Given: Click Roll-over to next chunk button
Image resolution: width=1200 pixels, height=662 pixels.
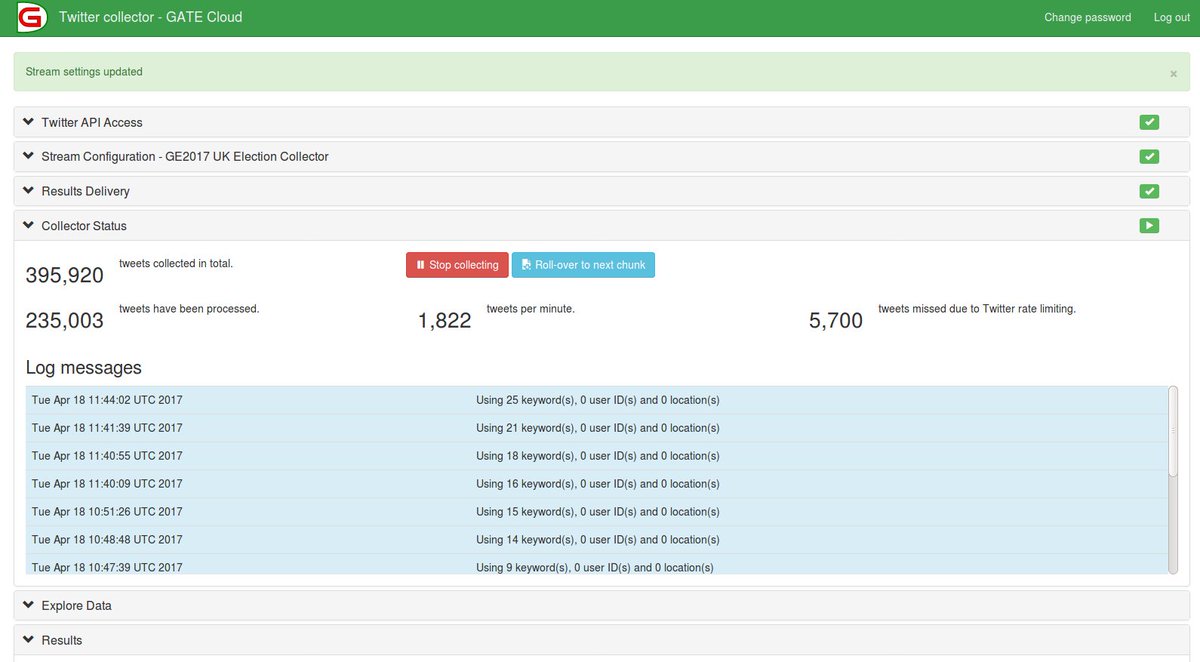Looking at the screenshot, I should coord(583,265).
